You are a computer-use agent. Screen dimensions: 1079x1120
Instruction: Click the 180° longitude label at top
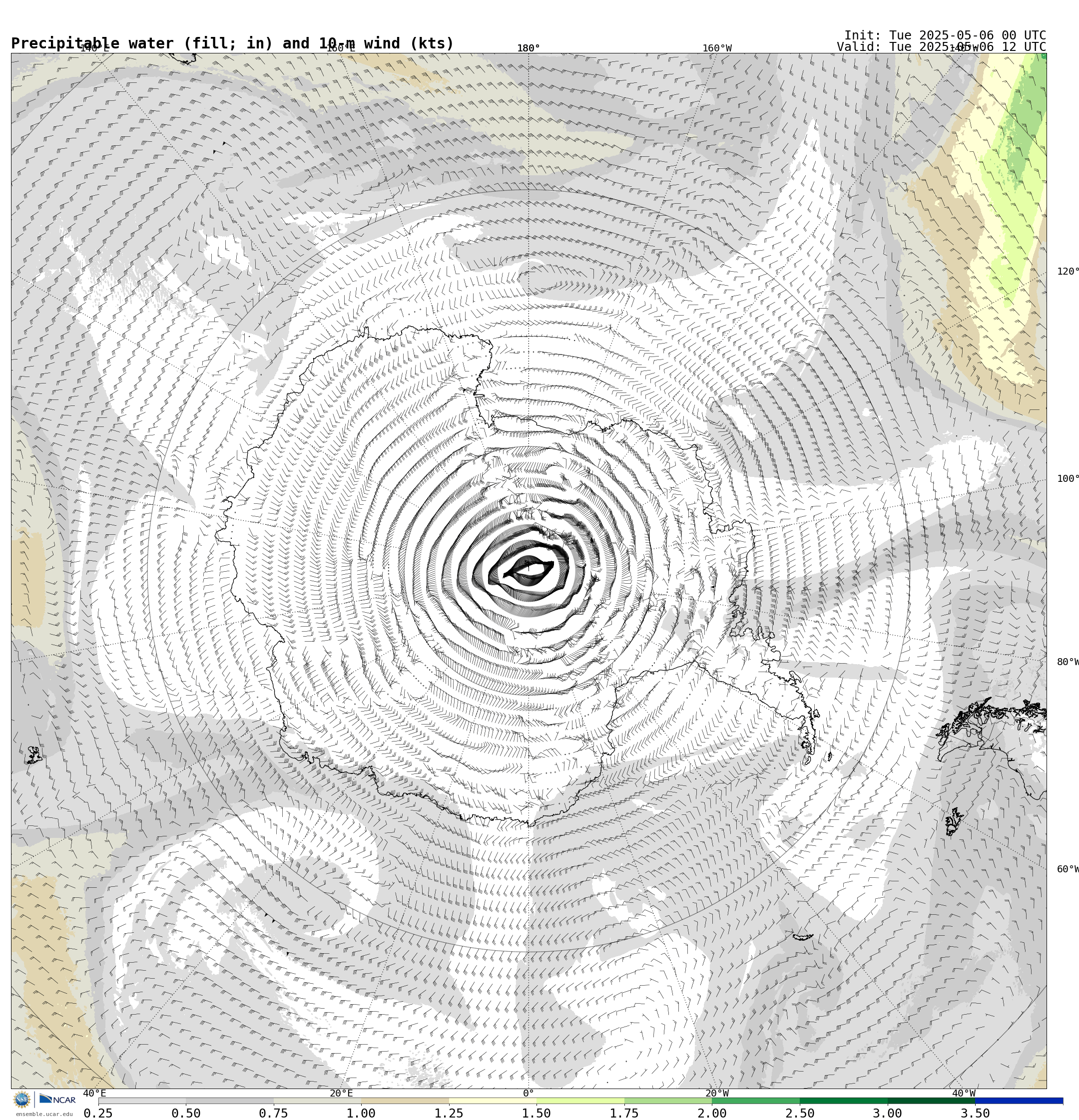pyautogui.click(x=529, y=48)
